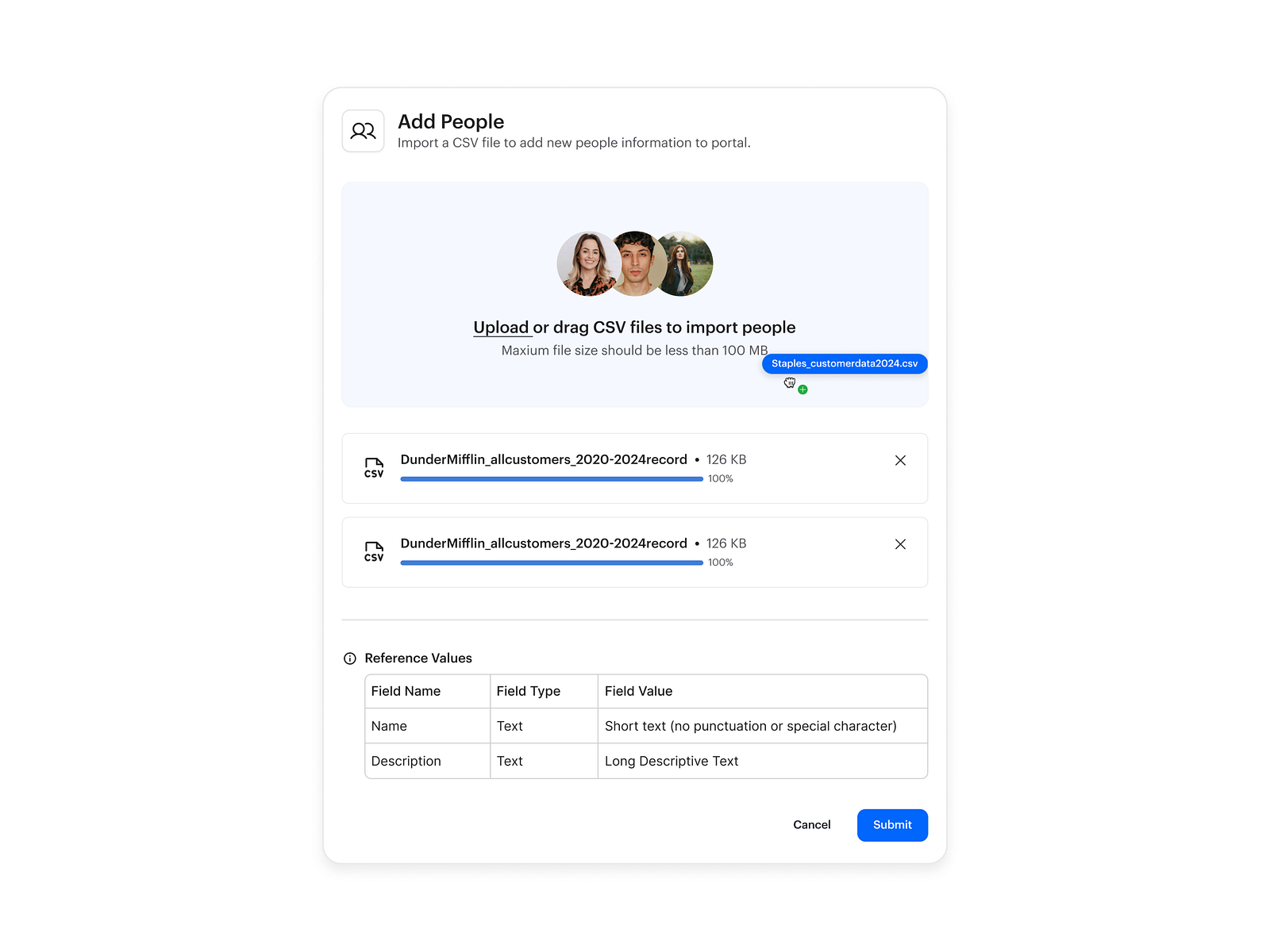
Task: Select the Staples_customerdata2024.csv file chip
Action: [844, 363]
